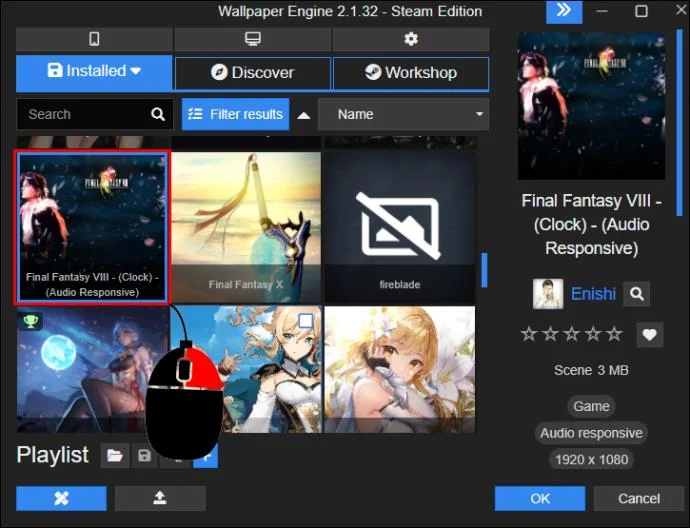Rate wallpaper one star
690x528 pixels.
click(x=529, y=334)
